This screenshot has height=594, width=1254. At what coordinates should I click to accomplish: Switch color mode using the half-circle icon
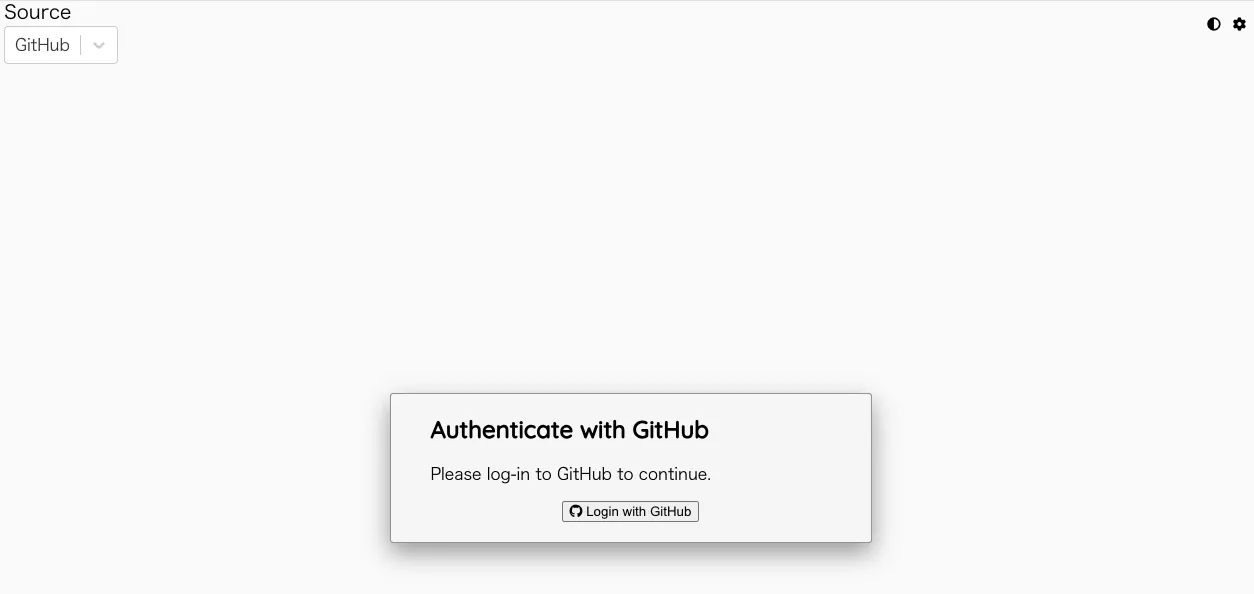click(1214, 24)
